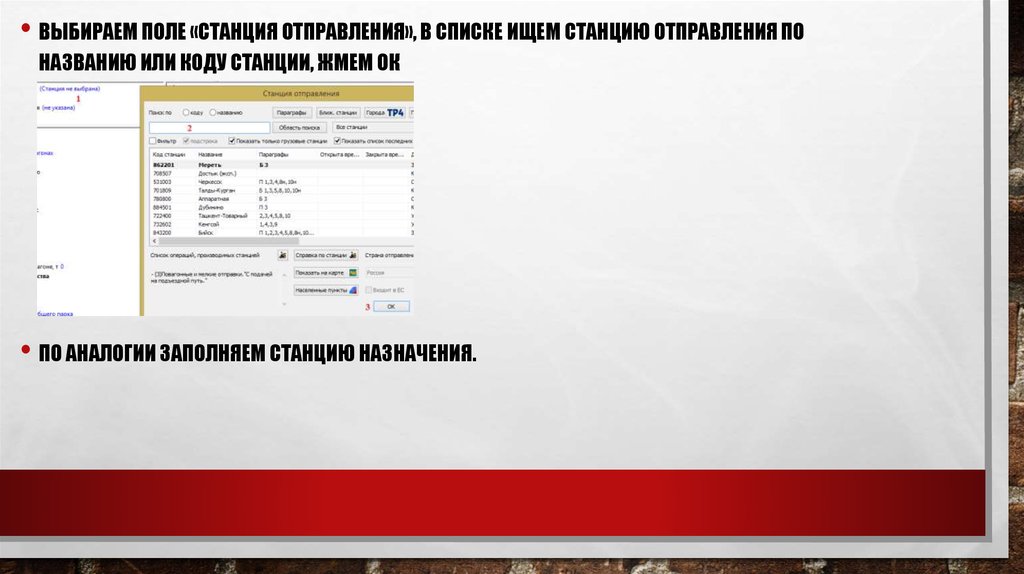Click the station list horizontal scrollbar

pos(229,241)
